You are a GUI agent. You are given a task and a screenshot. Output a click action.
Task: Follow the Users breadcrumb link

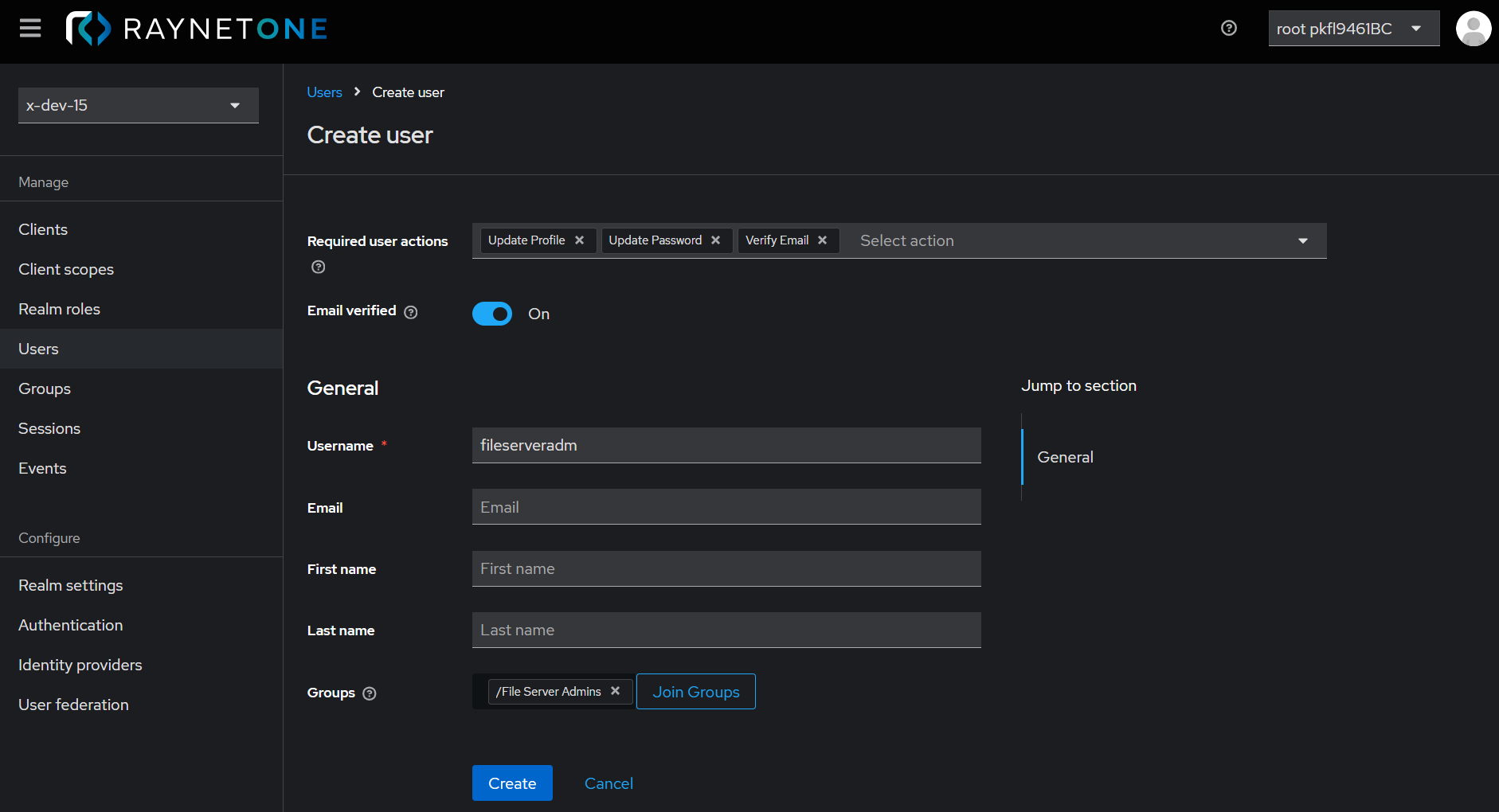(323, 92)
